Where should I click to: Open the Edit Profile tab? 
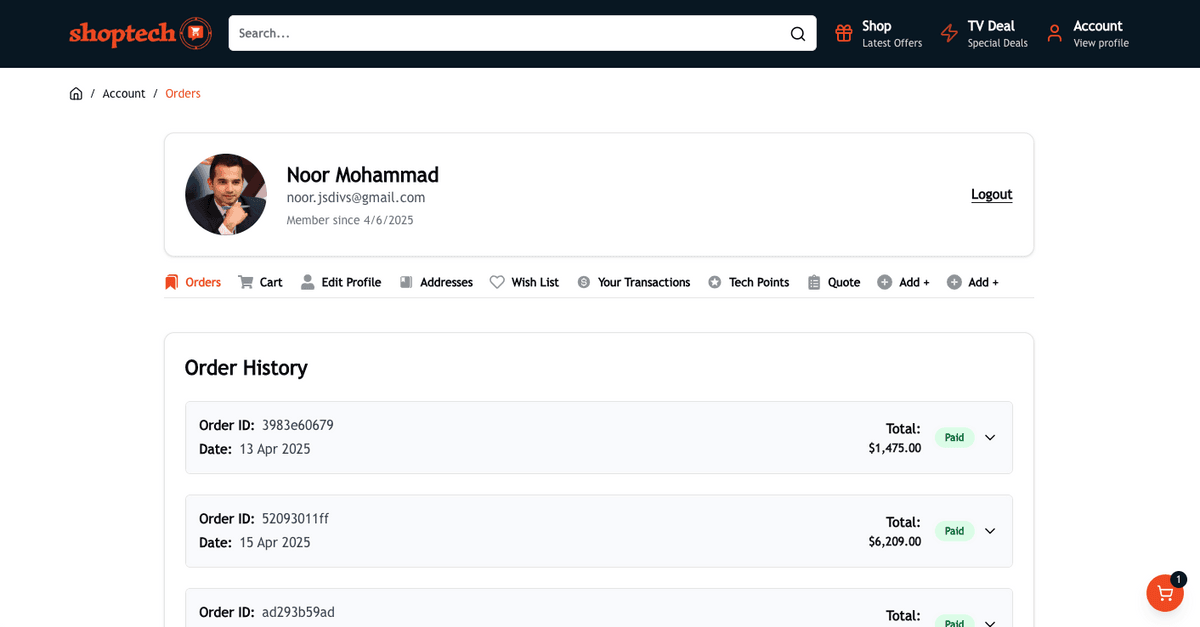[x=341, y=282]
